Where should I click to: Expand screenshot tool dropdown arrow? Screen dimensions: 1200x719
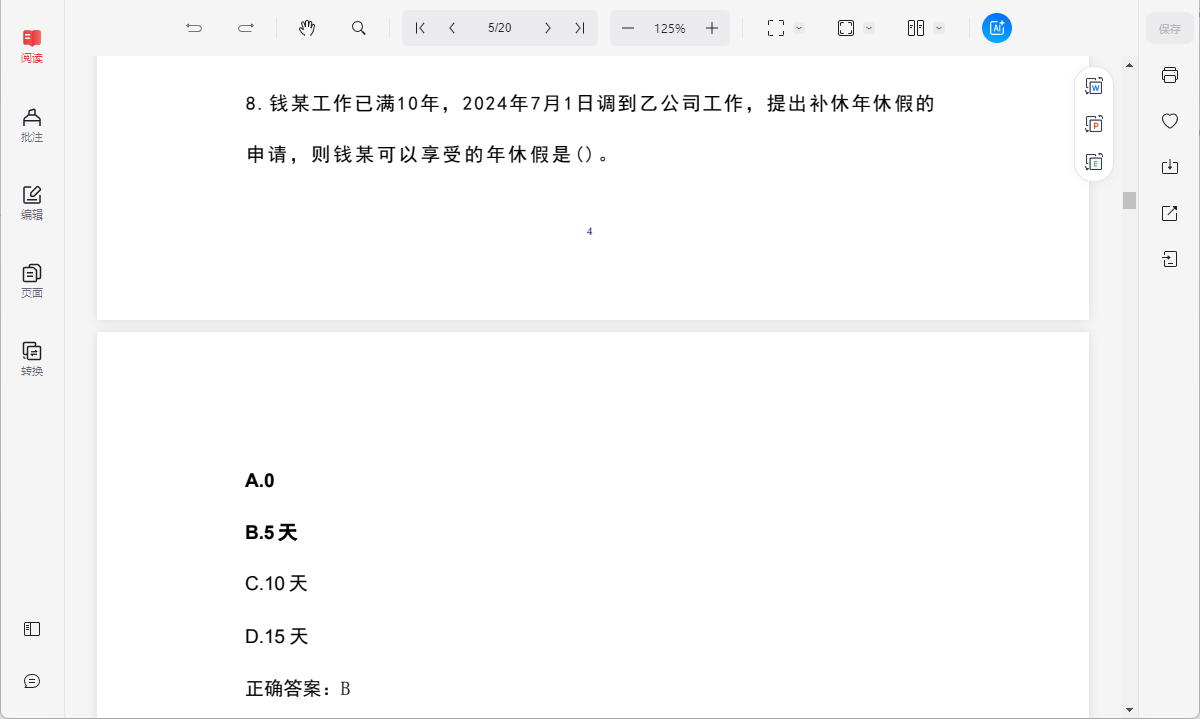click(799, 28)
